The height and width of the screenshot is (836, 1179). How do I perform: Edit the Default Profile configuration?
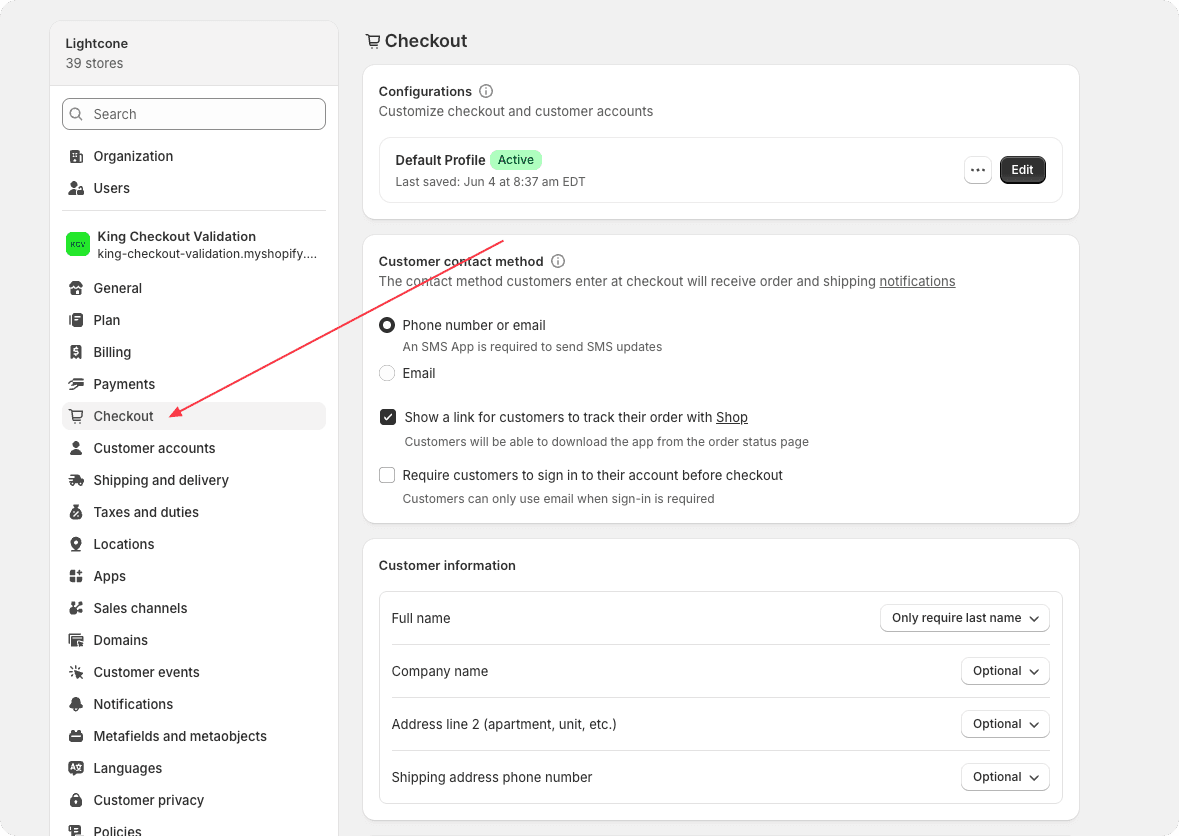tap(1023, 170)
